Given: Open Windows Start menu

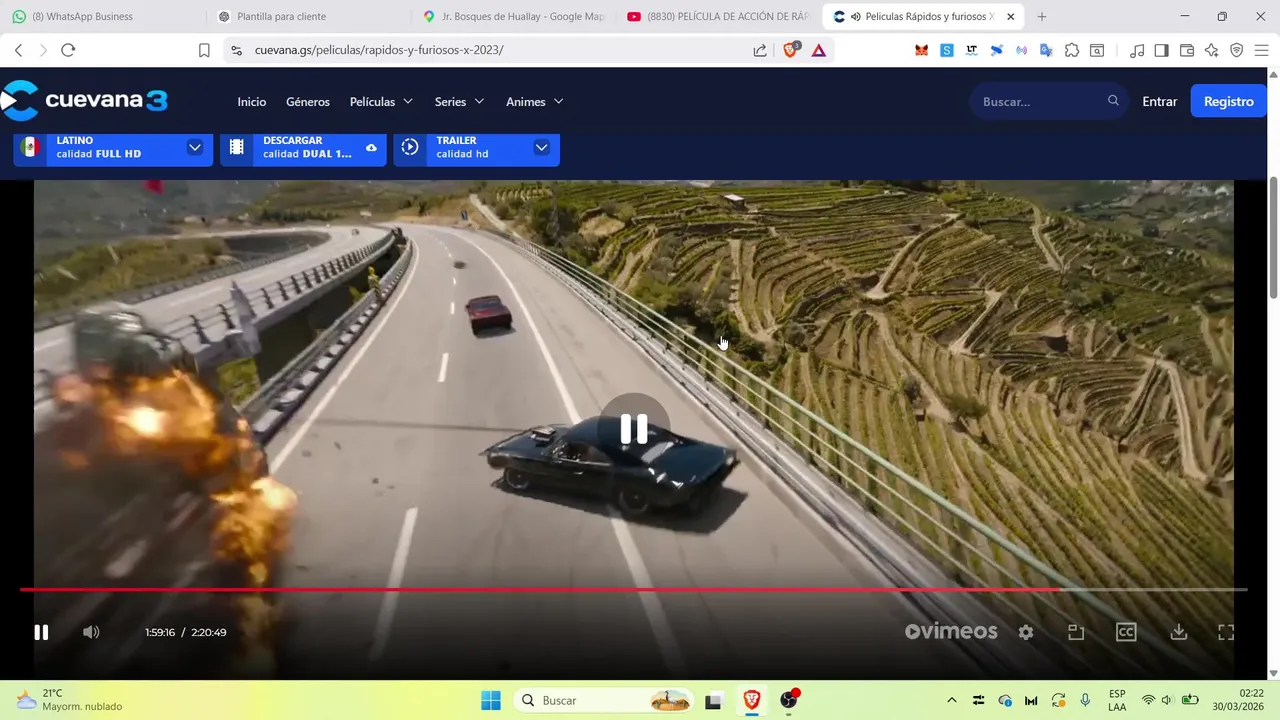Looking at the screenshot, I should pyautogui.click(x=491, y=700).
